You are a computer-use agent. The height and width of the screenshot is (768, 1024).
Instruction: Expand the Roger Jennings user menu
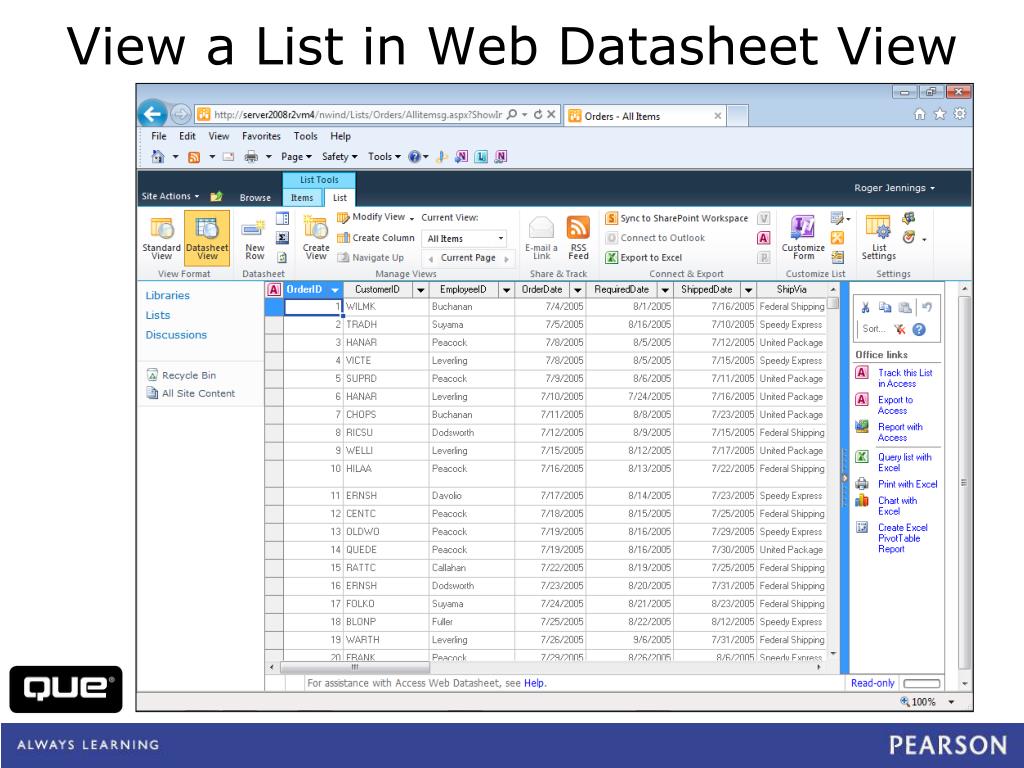tap(895, 188)
